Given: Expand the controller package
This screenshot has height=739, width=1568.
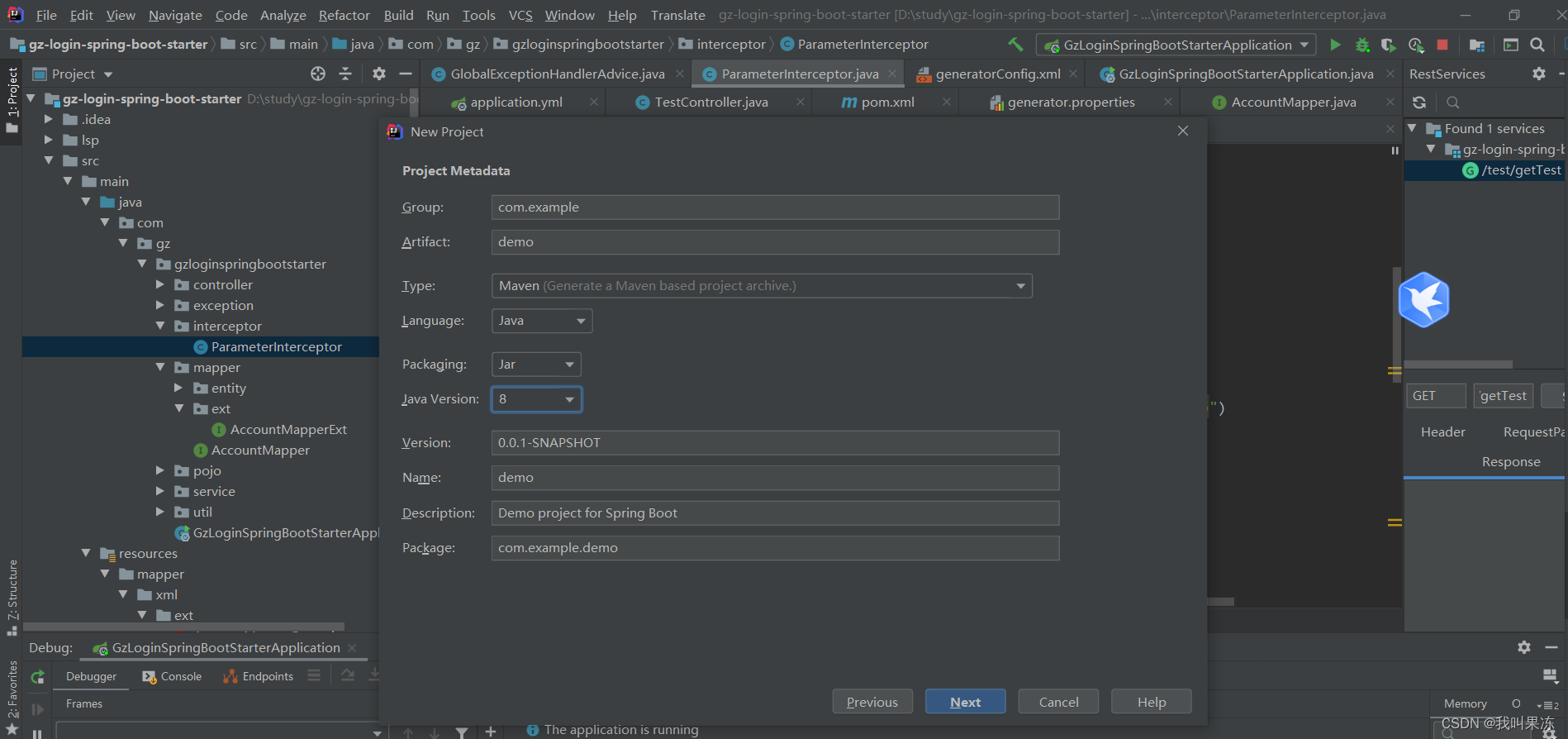Looking at the screenshot, I should coord(160,284).
